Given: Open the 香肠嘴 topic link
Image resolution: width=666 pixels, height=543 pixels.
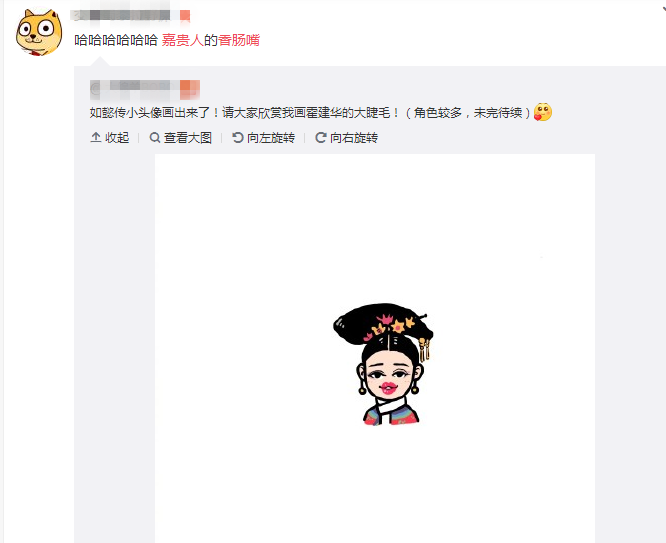Looking at the screenshot, I should (239, 40).
